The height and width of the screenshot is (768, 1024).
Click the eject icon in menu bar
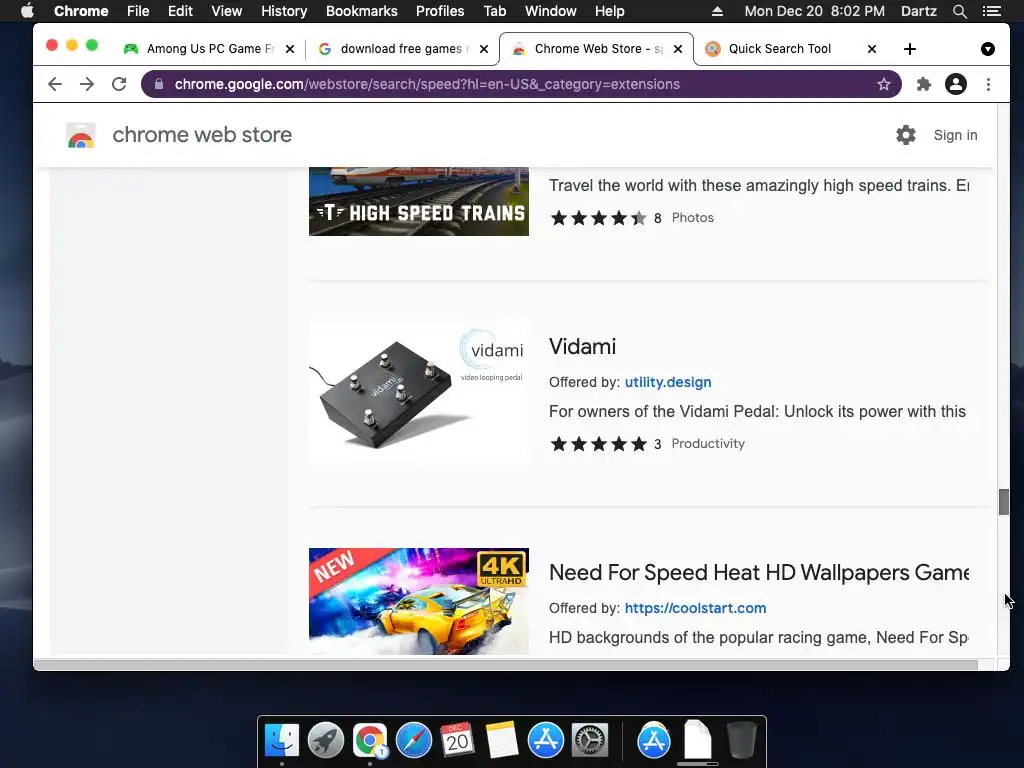(x=717, y=11)
